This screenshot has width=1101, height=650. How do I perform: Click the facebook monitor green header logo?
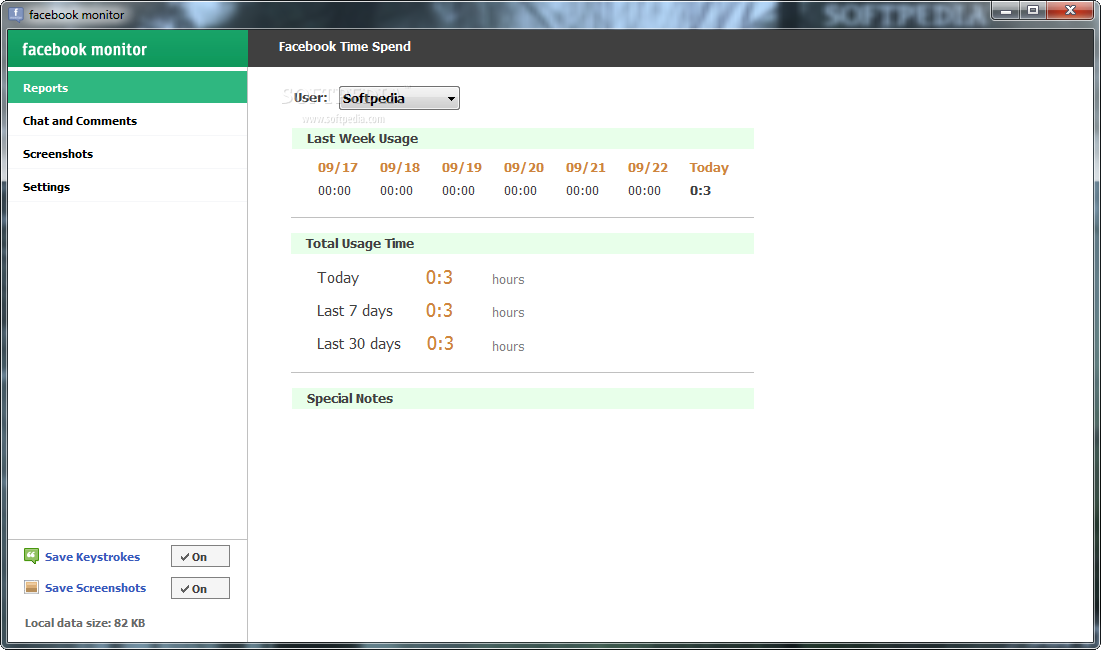[x=84, y=49]
